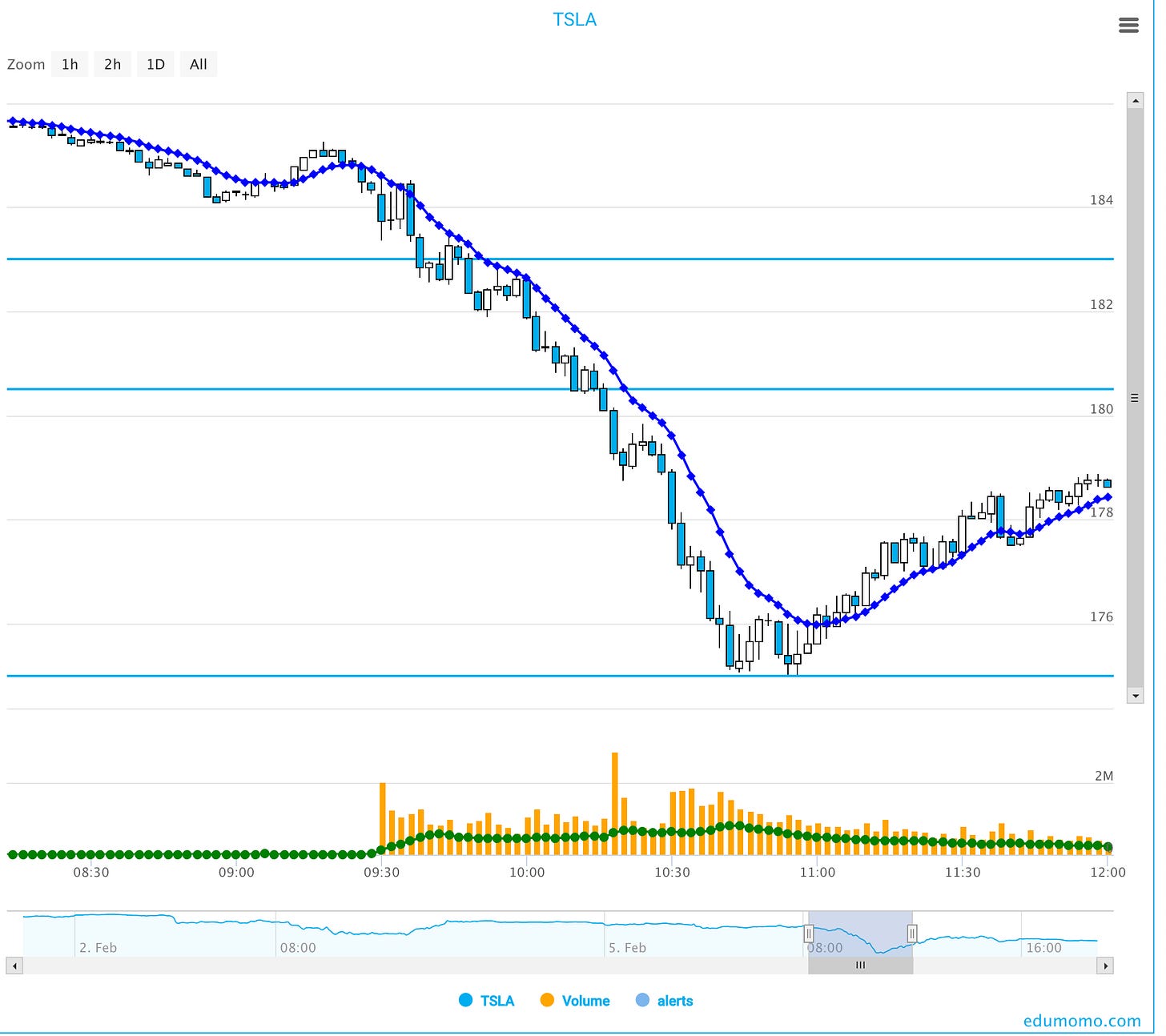Screen dimensions: 1166x1036
Task: Select the All zoom range button
Action: pyautogui.click(x=199, y=64)
